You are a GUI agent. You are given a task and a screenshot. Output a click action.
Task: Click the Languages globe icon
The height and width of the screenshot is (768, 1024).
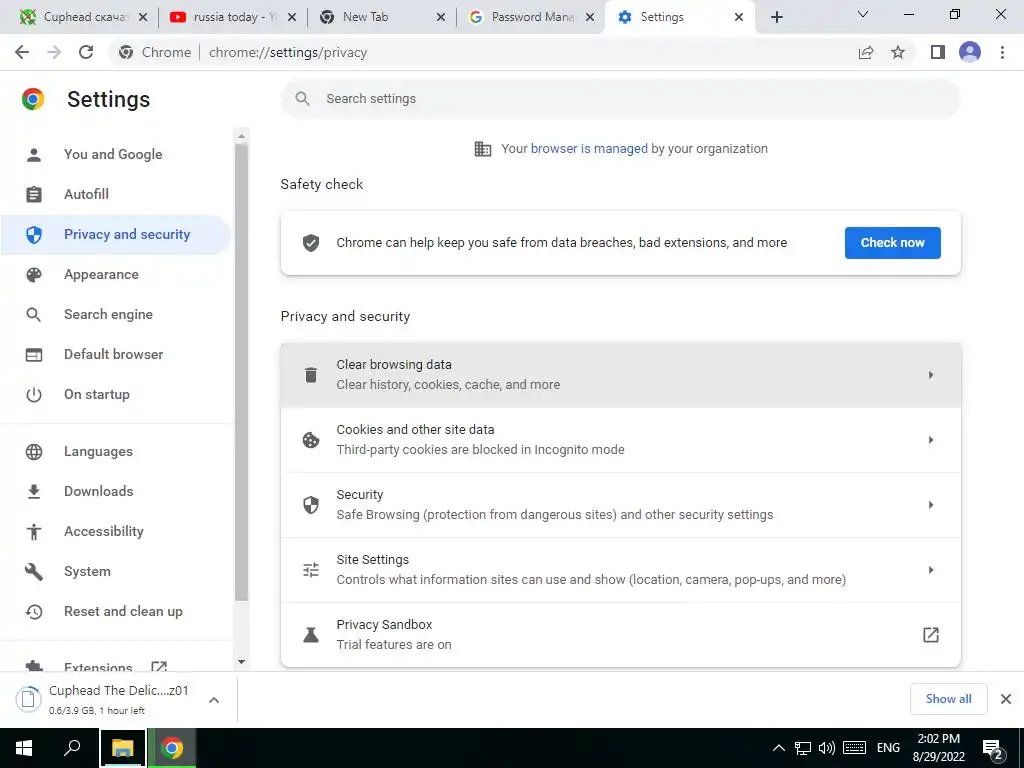point(33,452)
